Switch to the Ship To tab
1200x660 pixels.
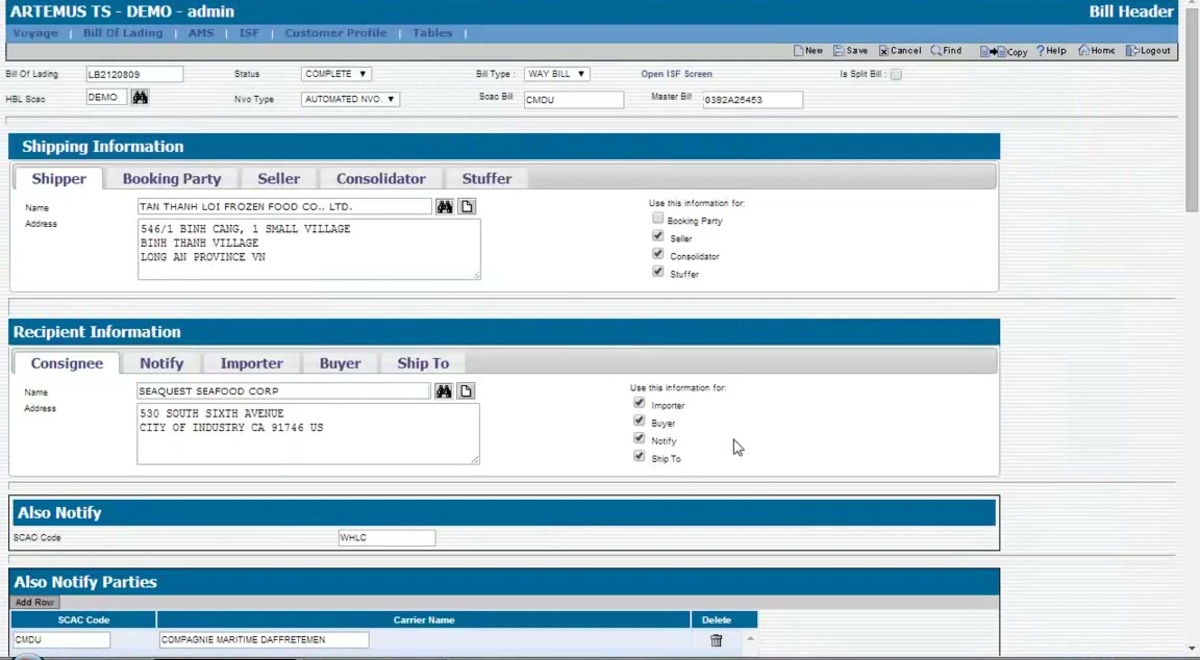[423, 363]
